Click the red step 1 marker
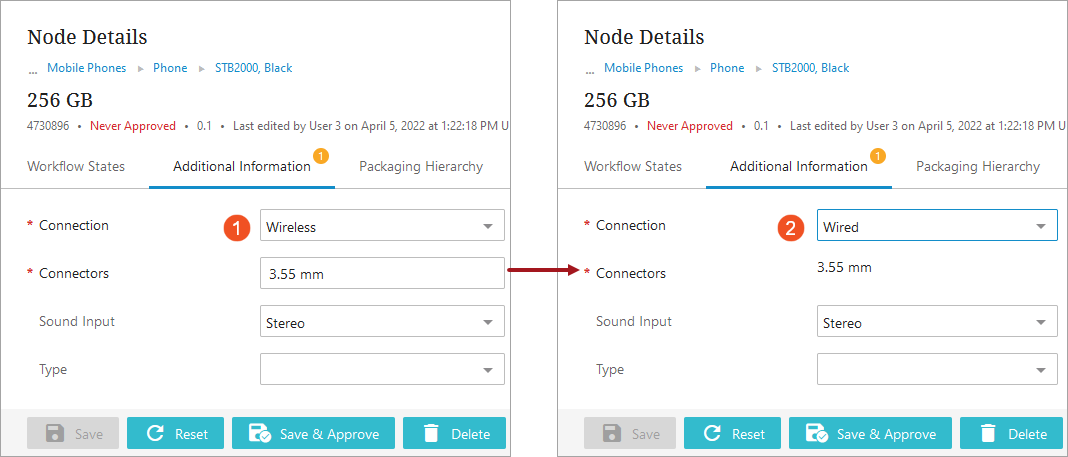Screen dimensions: 1068x457 (235, 227)
